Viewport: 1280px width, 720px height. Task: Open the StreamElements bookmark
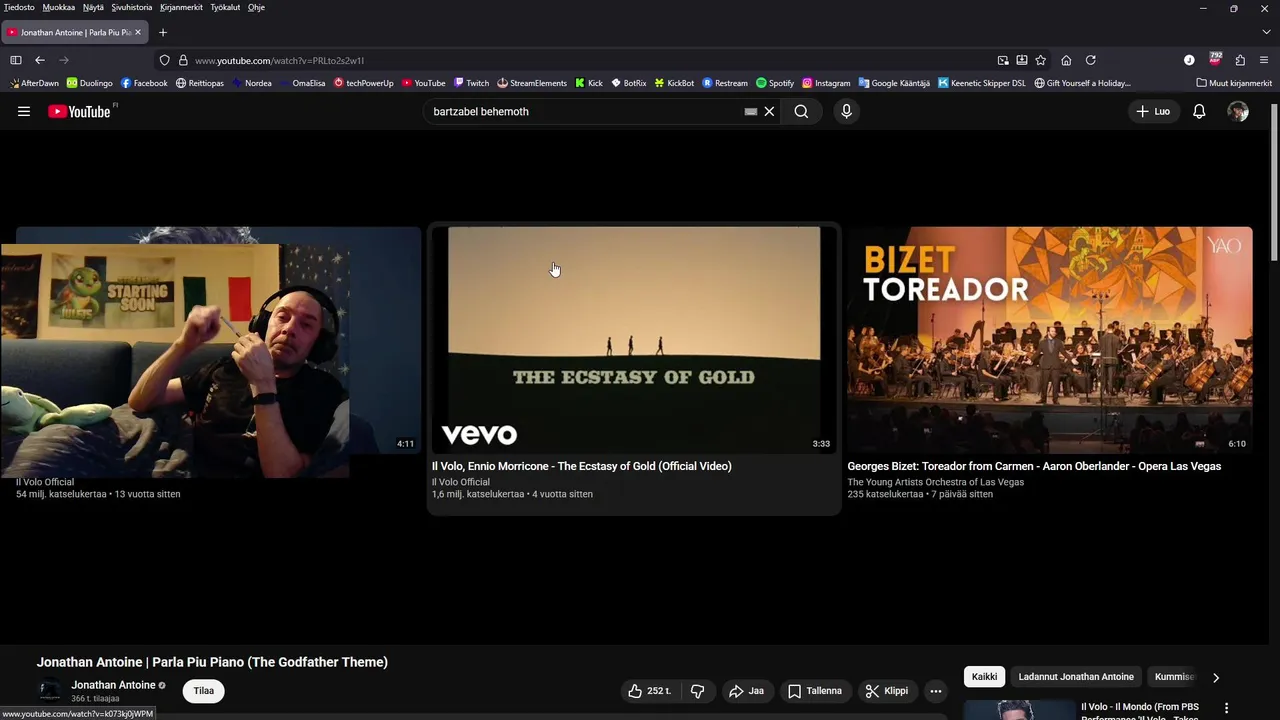[532, 83]
